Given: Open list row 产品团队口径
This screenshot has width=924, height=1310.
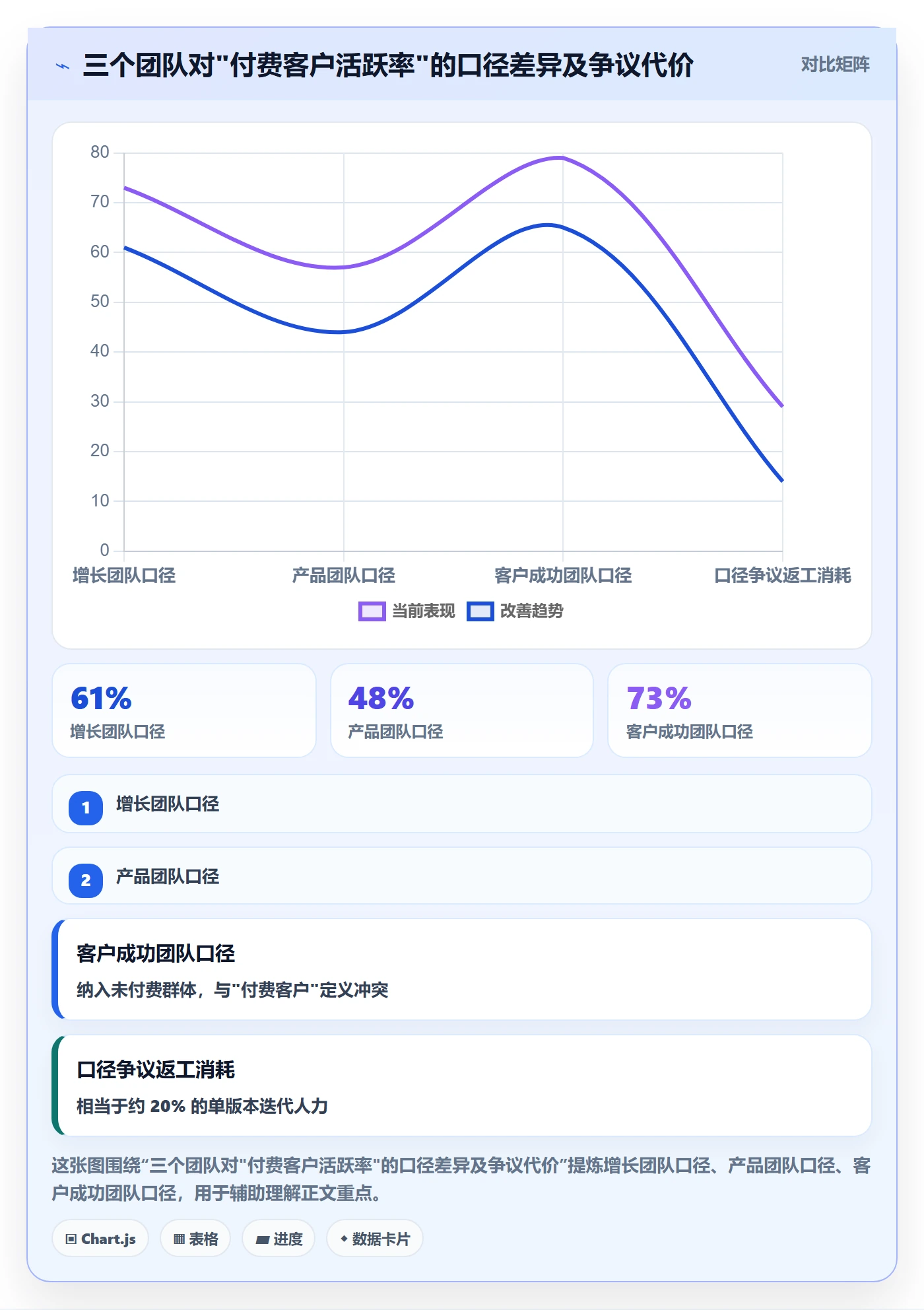Looking at the screenshot, I should tap(462, 876).
